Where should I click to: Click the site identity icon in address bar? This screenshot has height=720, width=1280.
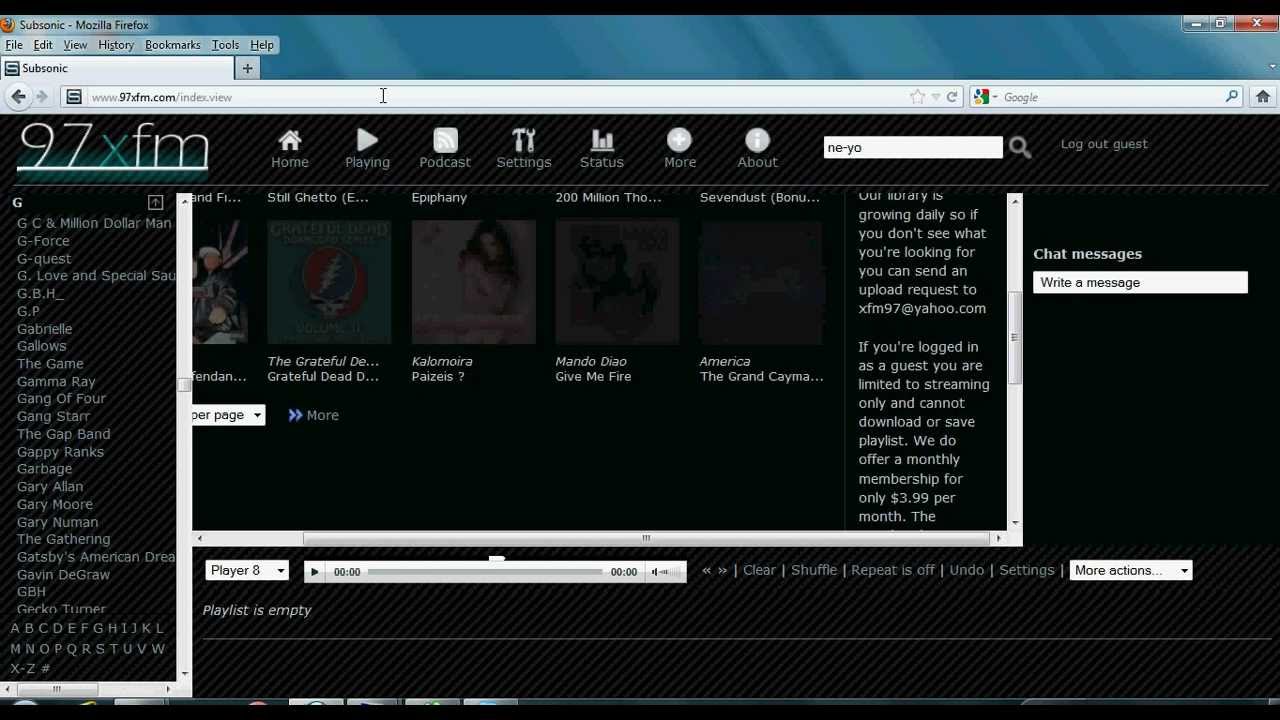pos(73,97)
